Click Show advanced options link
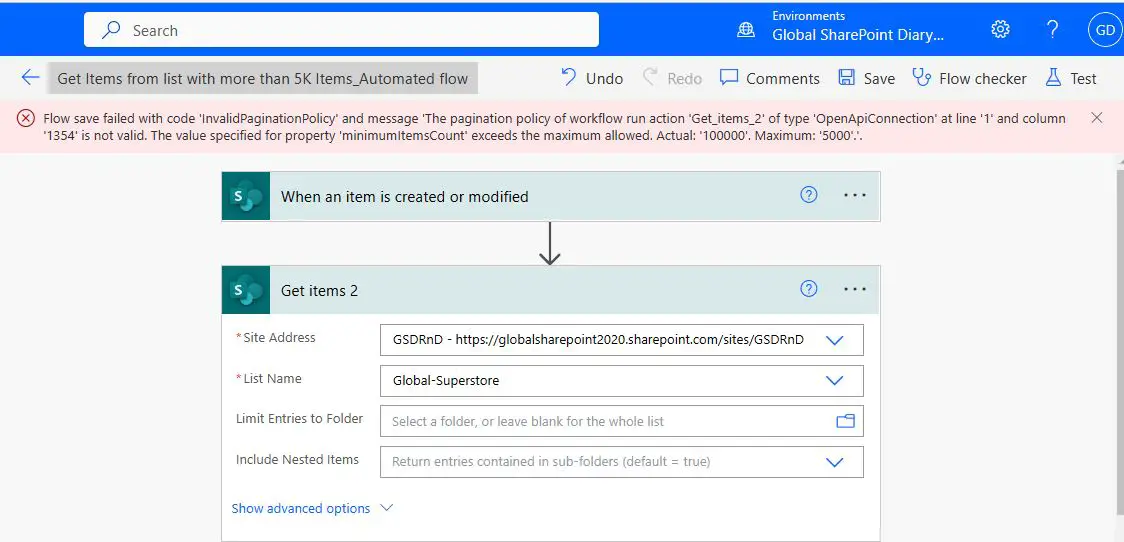This screenshot has height=542, width=1124. point(301,508)
